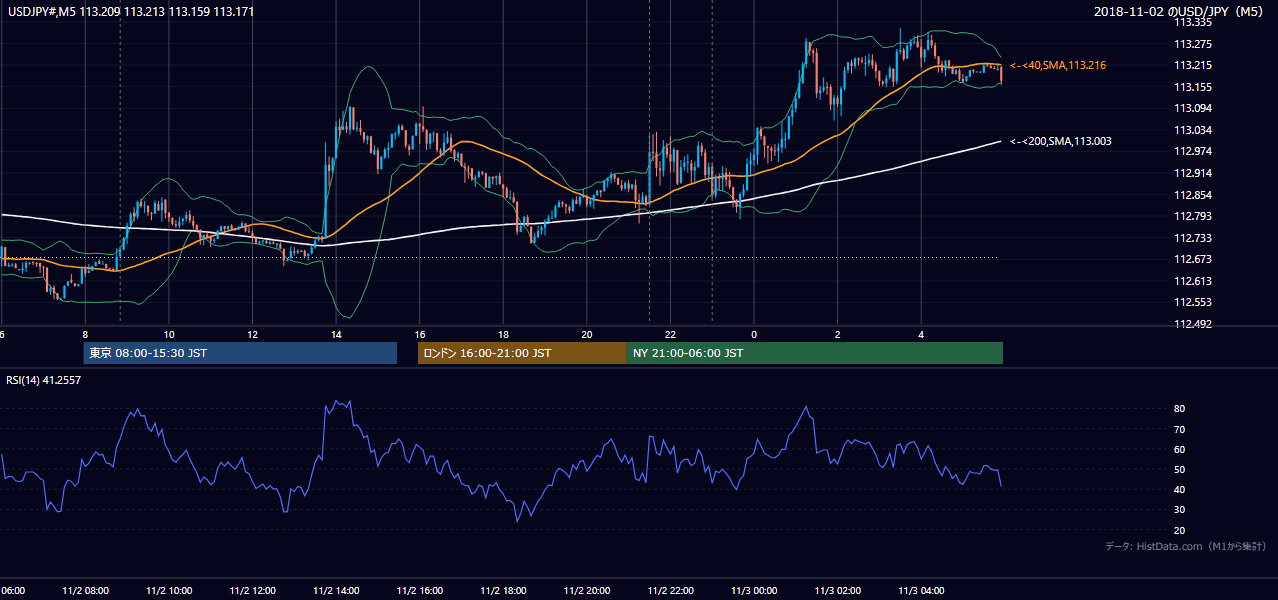
Task: Click the orange 40 SMA label 113.216
Action: point(1059,65)
